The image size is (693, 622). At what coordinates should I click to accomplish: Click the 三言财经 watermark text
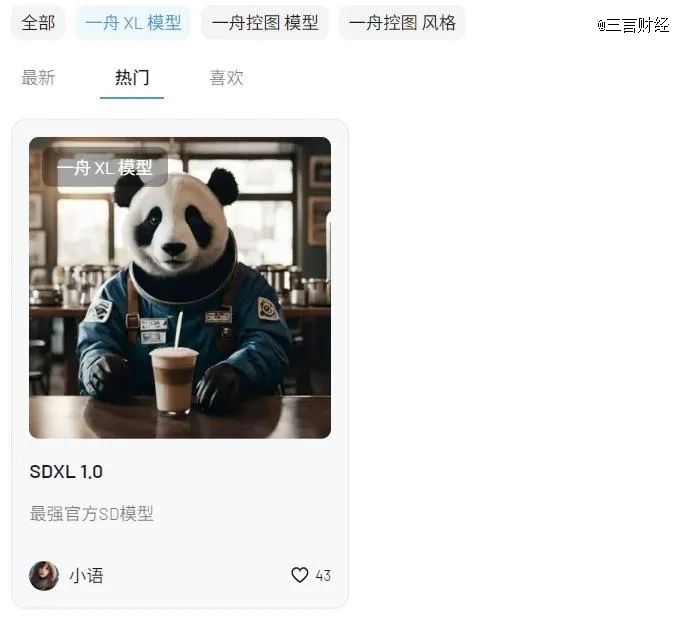point(633,25)
